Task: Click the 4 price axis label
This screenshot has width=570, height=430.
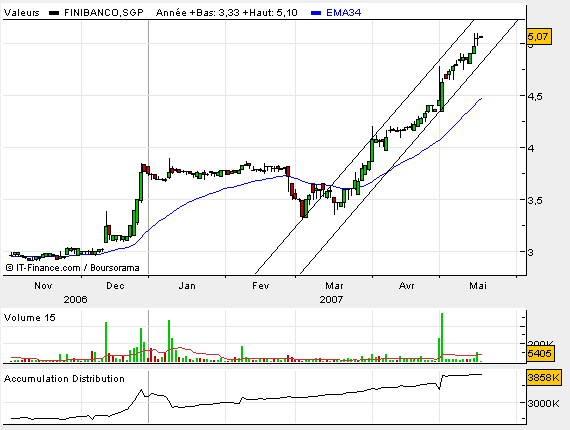Action: 531,148
